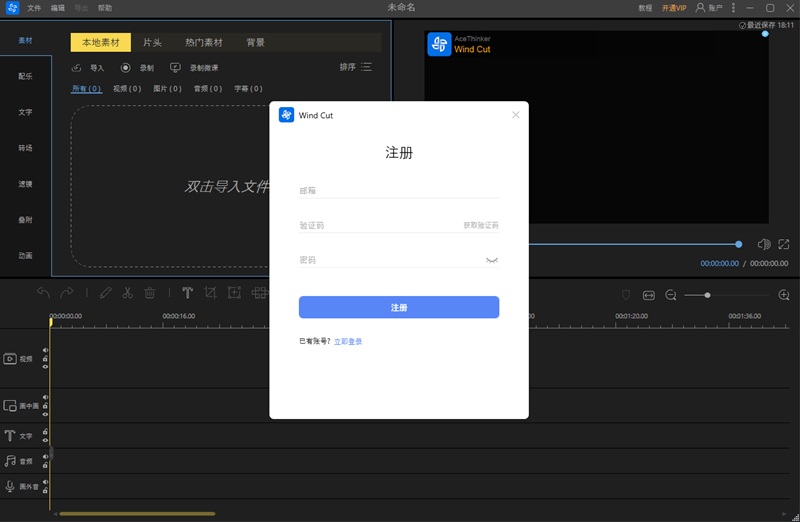The image size is (800, 522).
Task: Hide the 画中画 track with eye toggle
Action: (x=45, y=414)
